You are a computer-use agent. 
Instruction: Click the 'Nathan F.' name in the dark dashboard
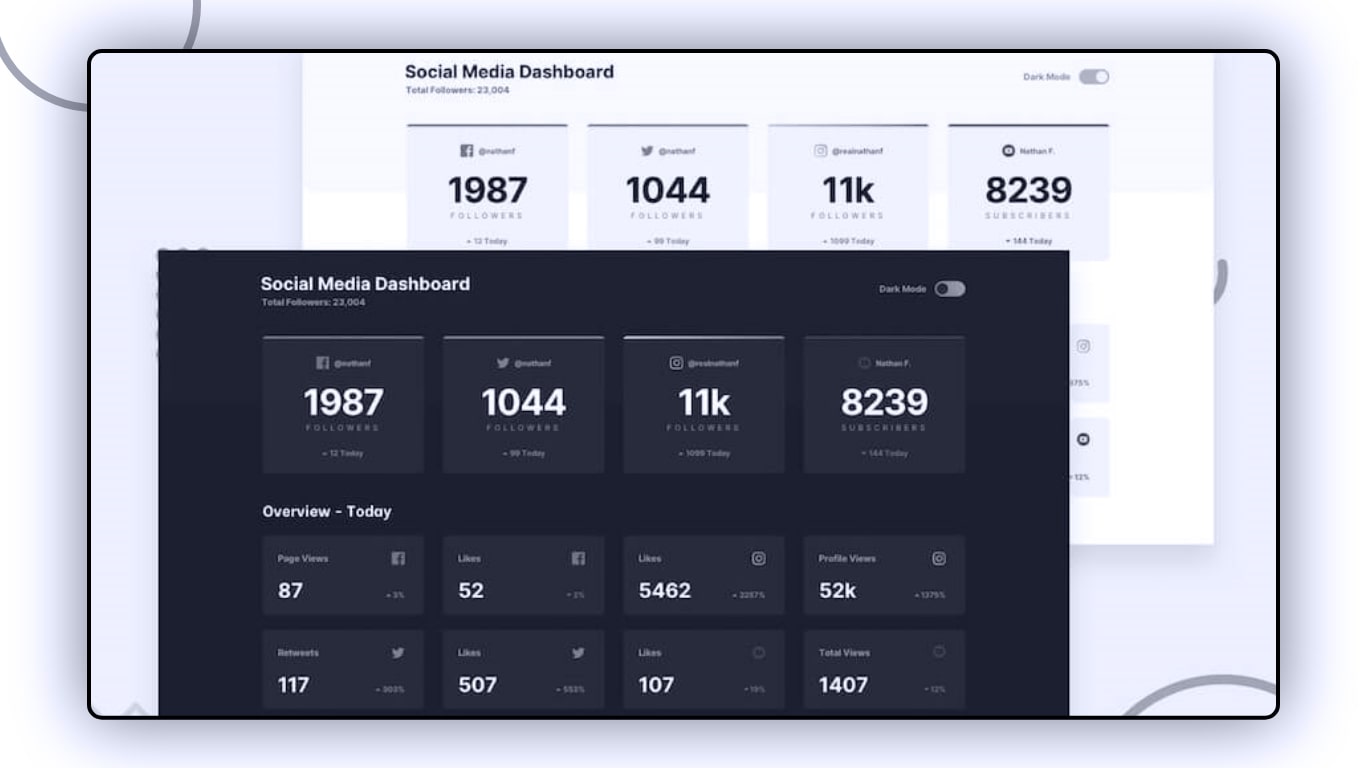coord(893,364)
